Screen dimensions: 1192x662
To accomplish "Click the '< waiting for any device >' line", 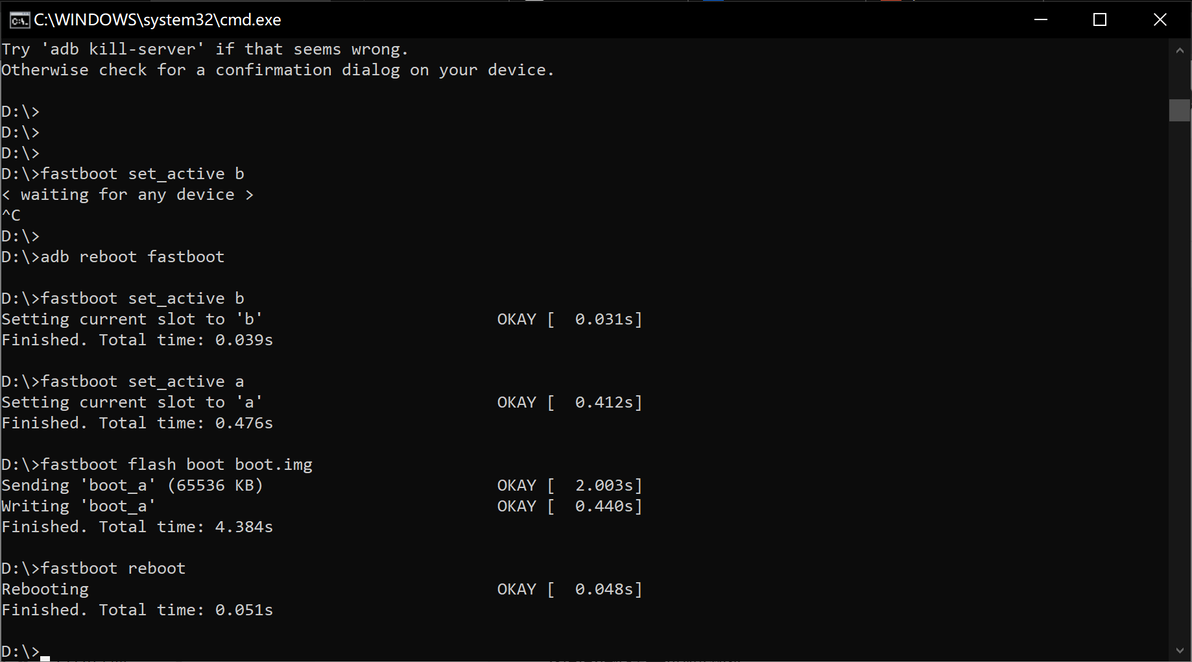I will [x=127, y=195].
